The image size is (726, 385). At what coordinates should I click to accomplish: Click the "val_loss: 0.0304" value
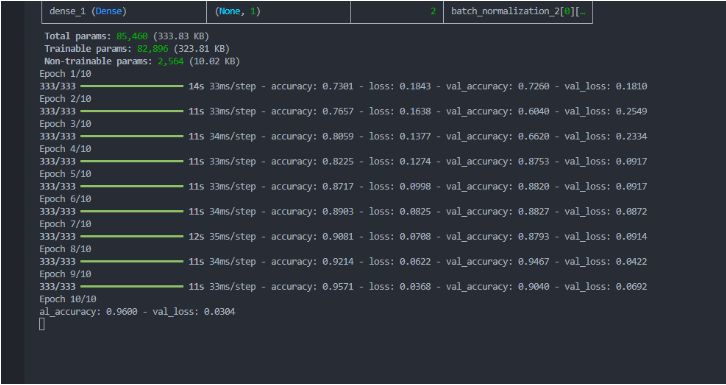click(x=194, y=311)
